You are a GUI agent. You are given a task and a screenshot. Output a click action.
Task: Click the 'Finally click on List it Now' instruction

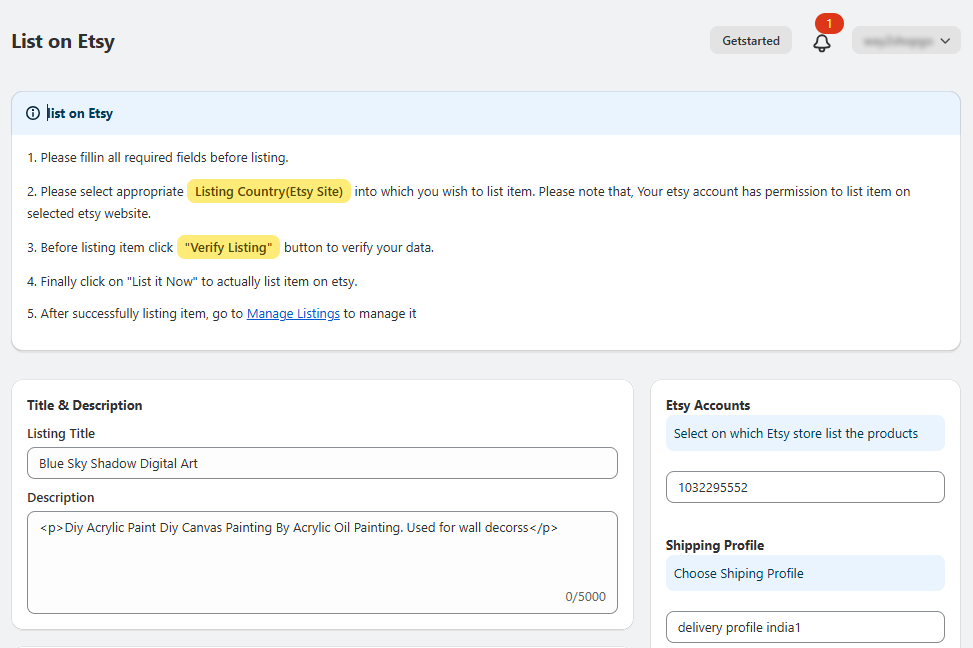point(192,281)
